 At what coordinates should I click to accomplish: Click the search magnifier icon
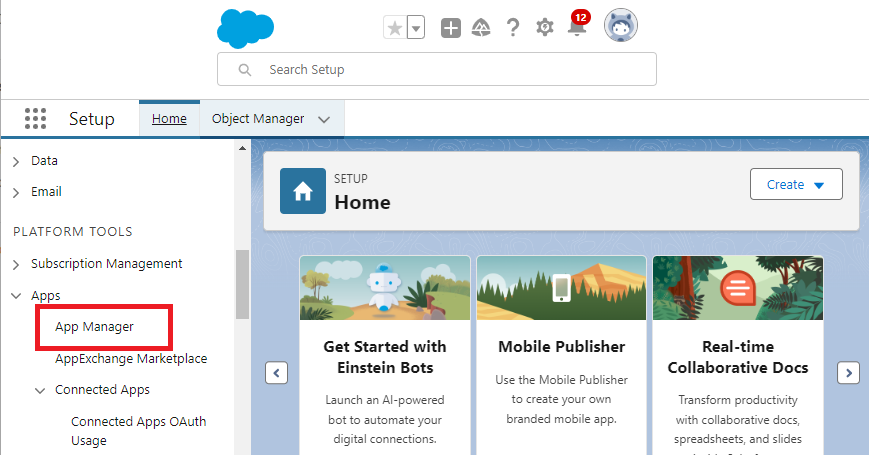244,70
